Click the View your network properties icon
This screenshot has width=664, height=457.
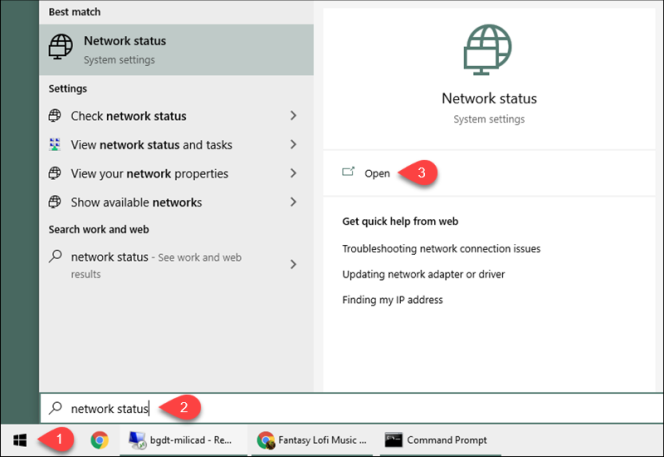pyautogui.click(x=56, y=174)
